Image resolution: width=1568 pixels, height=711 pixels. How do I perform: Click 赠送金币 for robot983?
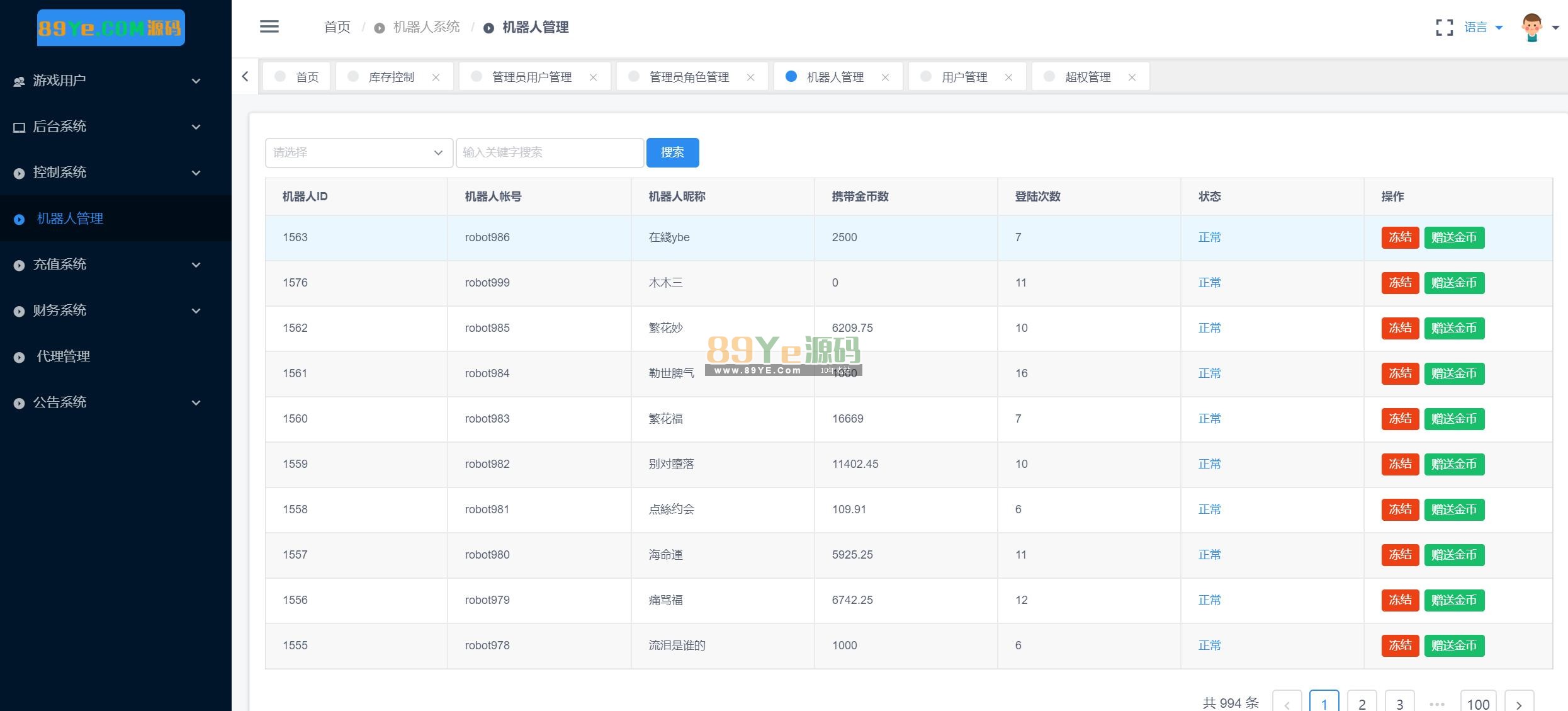pyautogui.click(x=1453, y=419)
